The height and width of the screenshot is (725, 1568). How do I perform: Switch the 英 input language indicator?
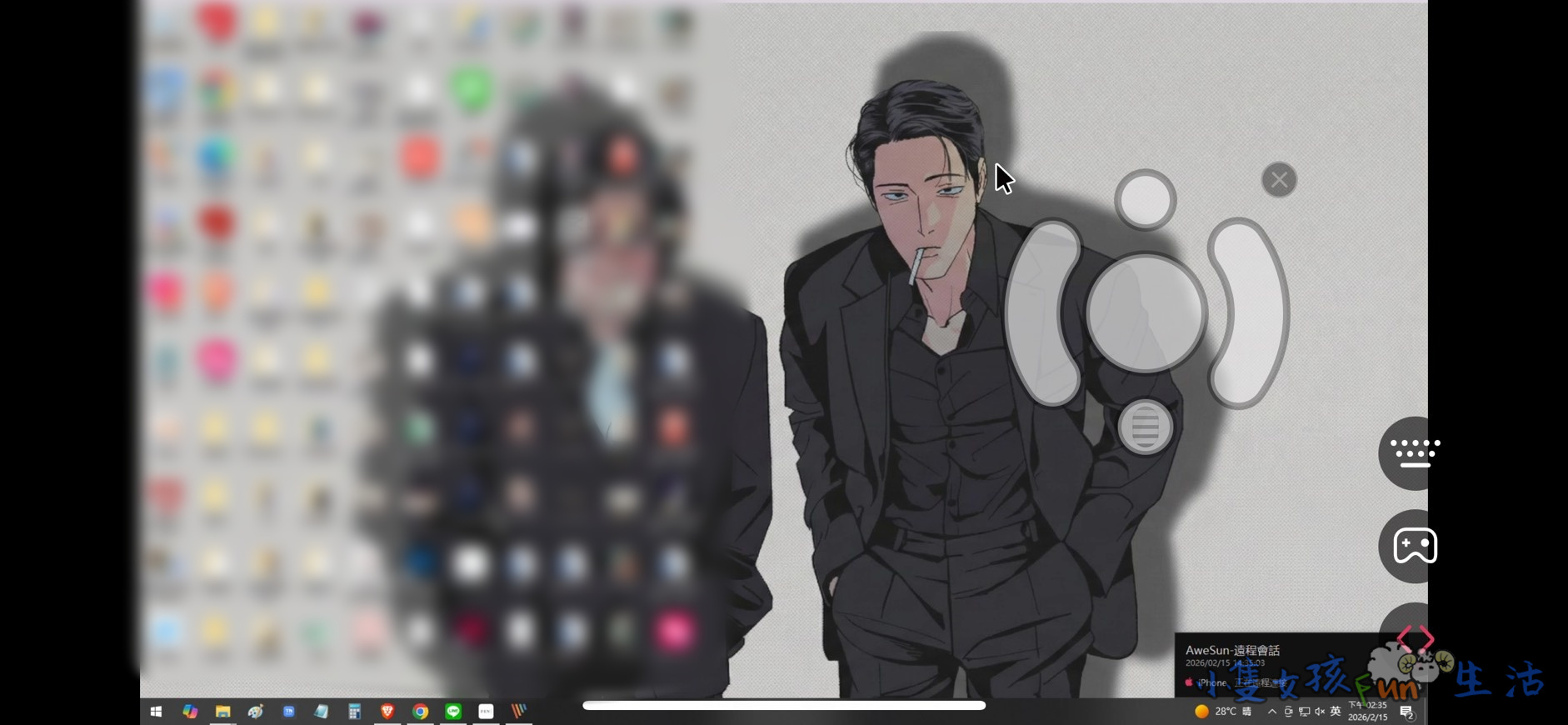pyautogui.click(x=1336, y=711)
